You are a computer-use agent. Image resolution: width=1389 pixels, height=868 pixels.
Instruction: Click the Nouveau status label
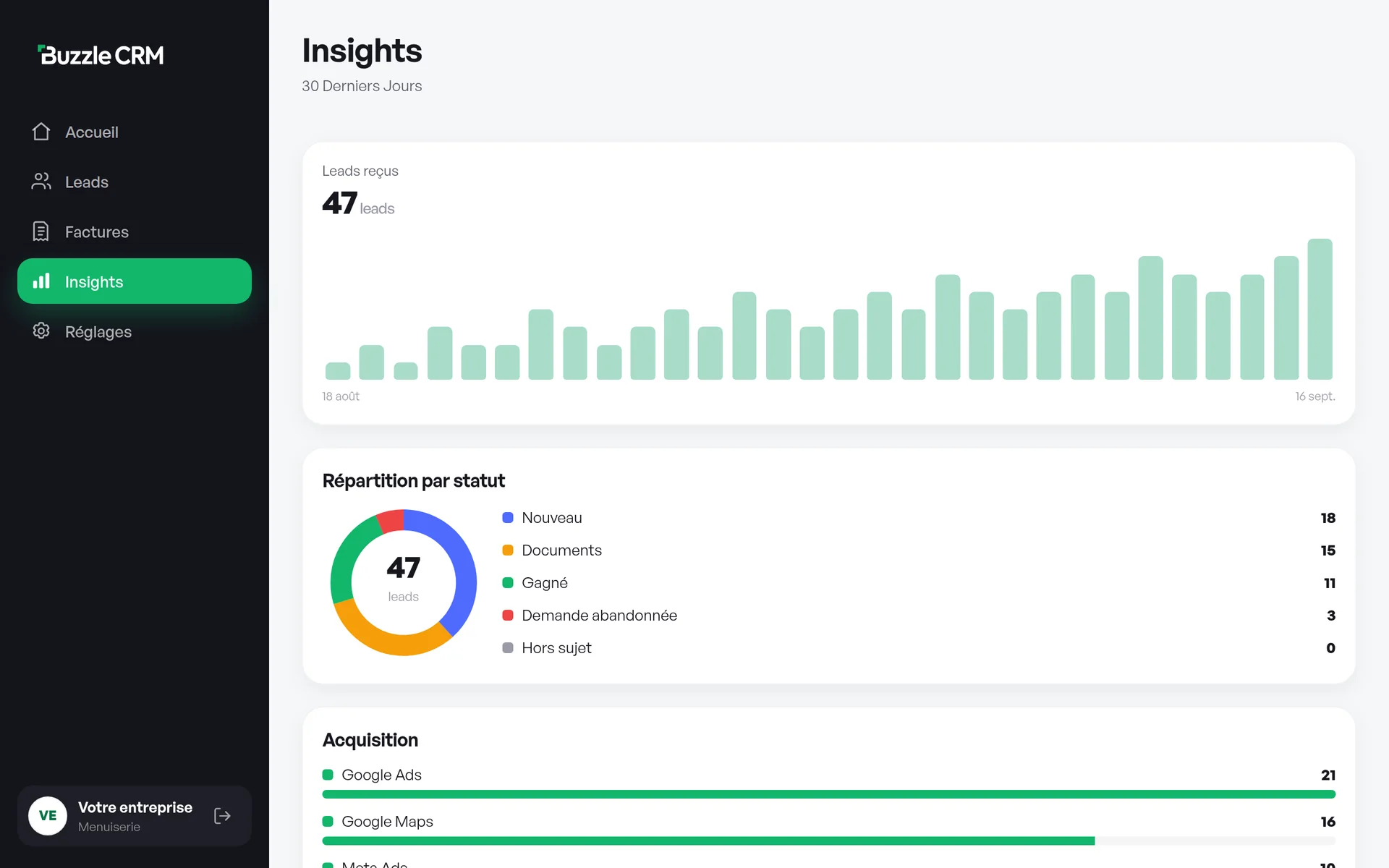point(552,518)
